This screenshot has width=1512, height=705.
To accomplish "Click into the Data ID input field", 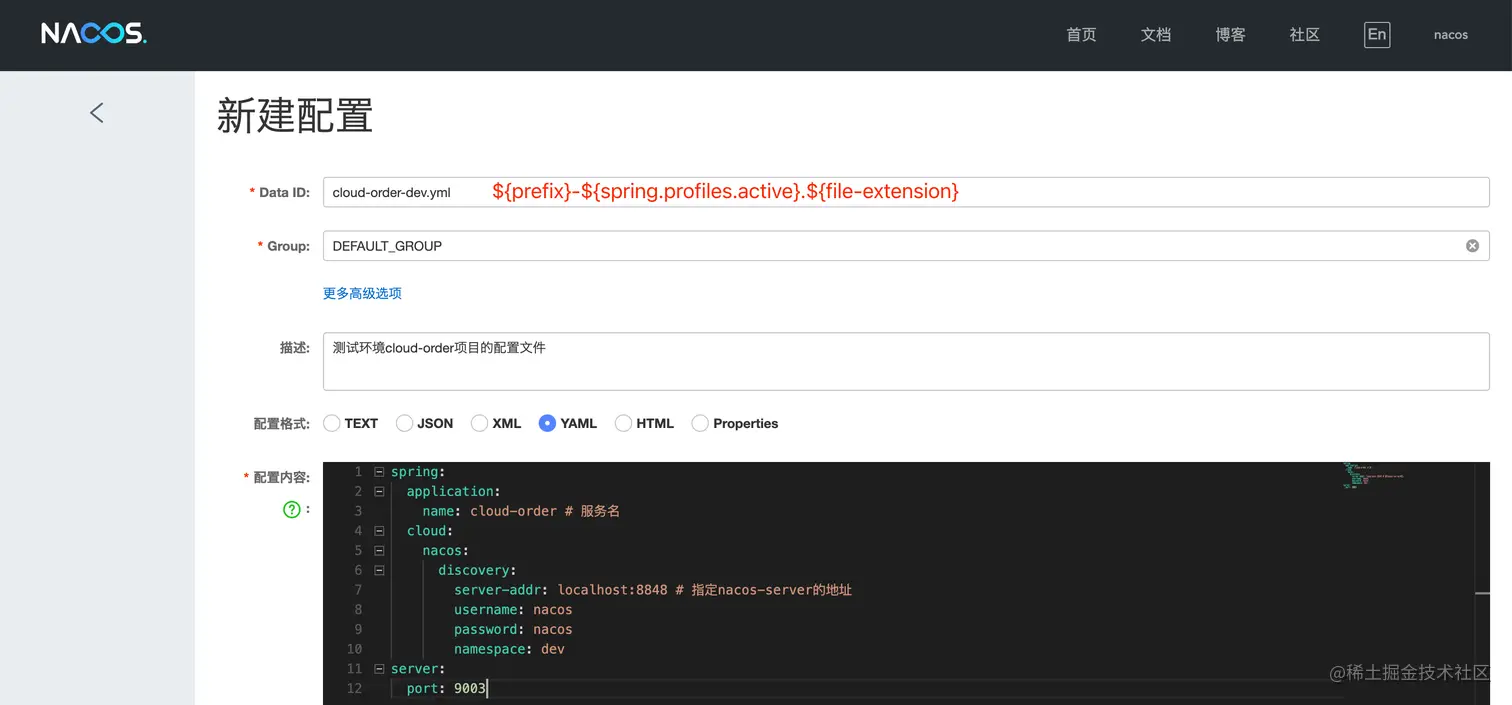I will [906, 192].
